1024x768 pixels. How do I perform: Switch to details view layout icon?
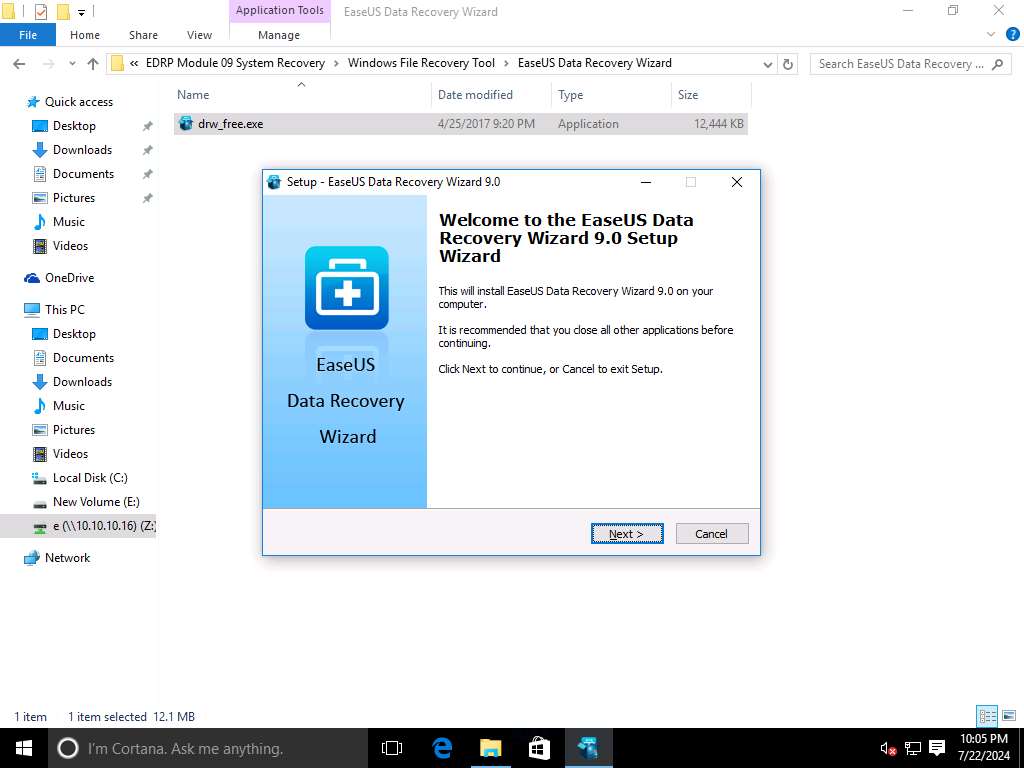(x=987, y=716)
